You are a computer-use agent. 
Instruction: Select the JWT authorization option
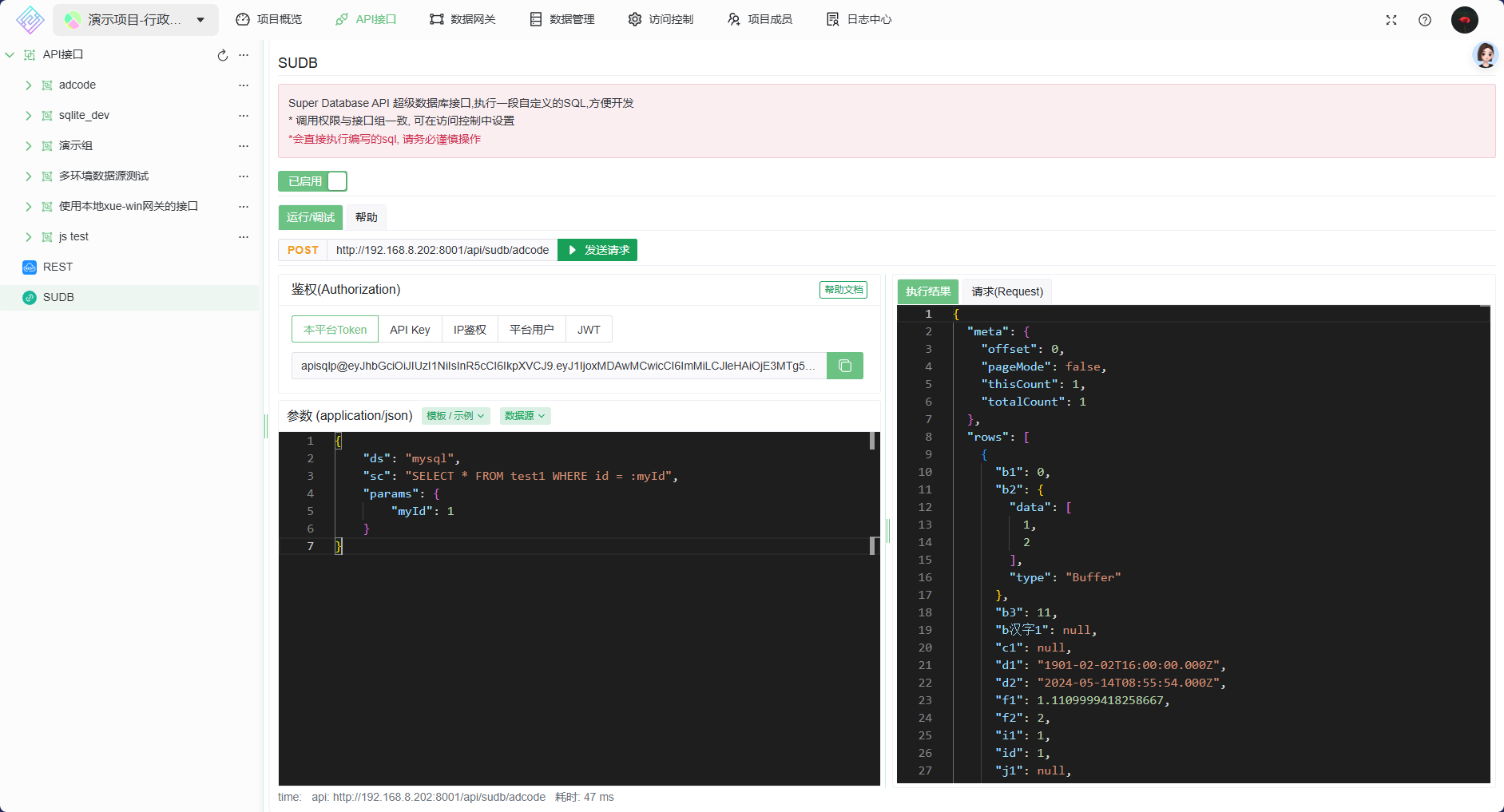589,330
